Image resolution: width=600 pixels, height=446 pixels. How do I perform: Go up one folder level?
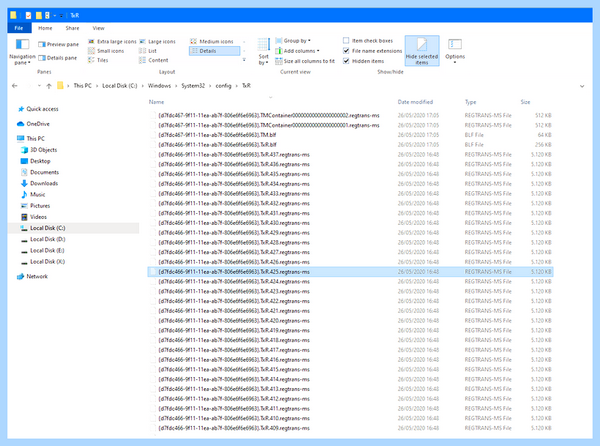[49, 86]
